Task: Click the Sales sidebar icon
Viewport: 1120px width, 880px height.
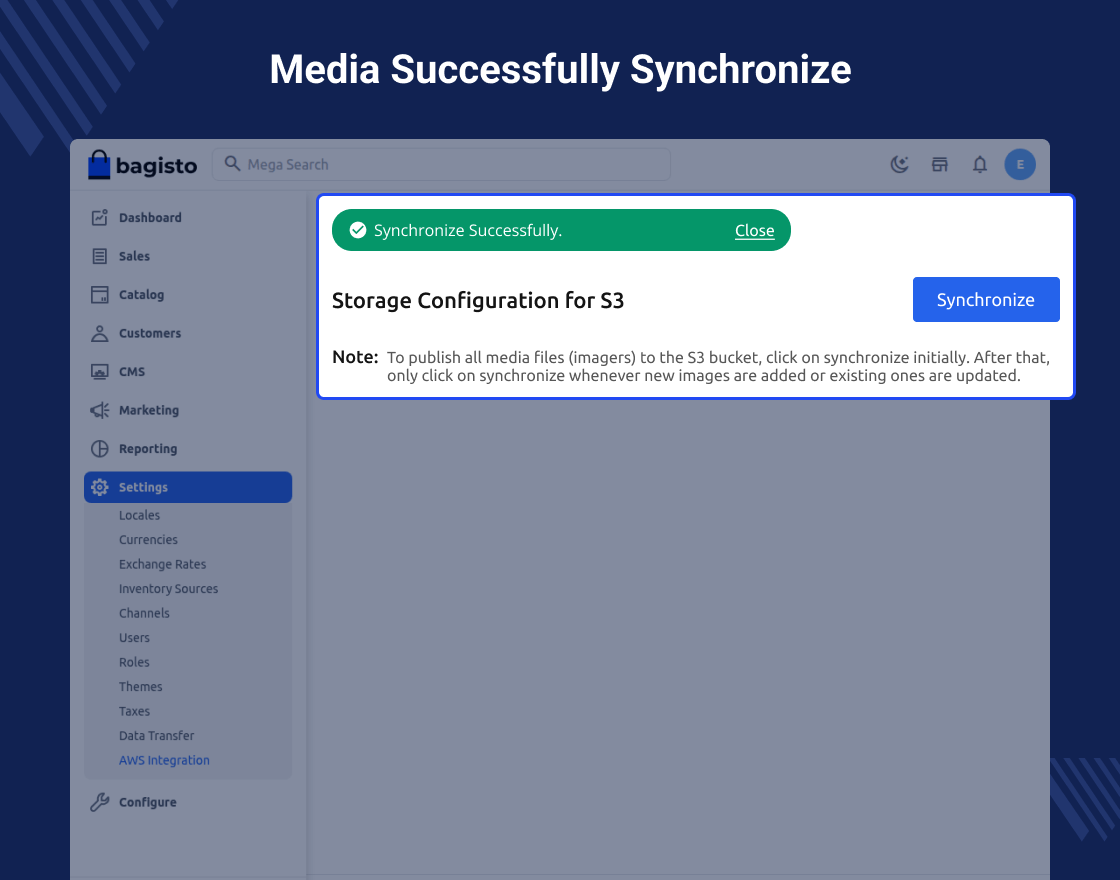Action: (100, 257)
